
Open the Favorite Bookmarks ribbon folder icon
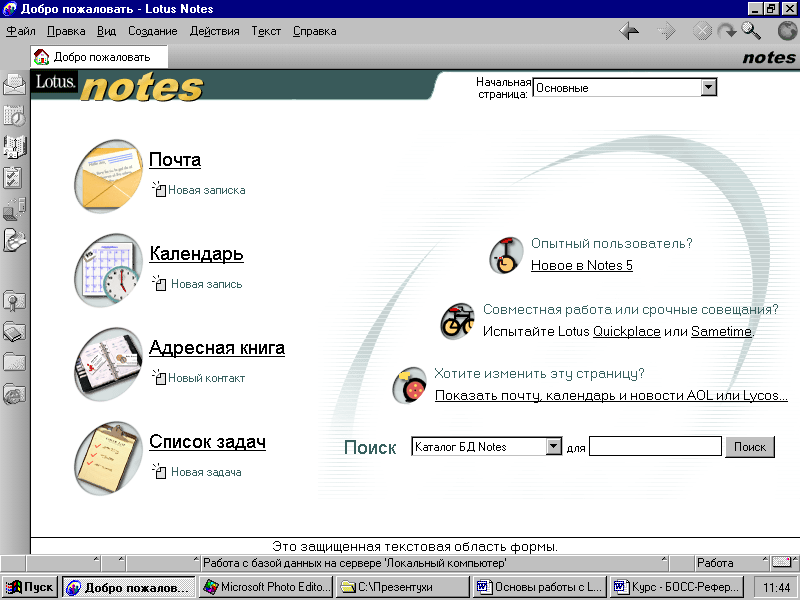[14, 301]
